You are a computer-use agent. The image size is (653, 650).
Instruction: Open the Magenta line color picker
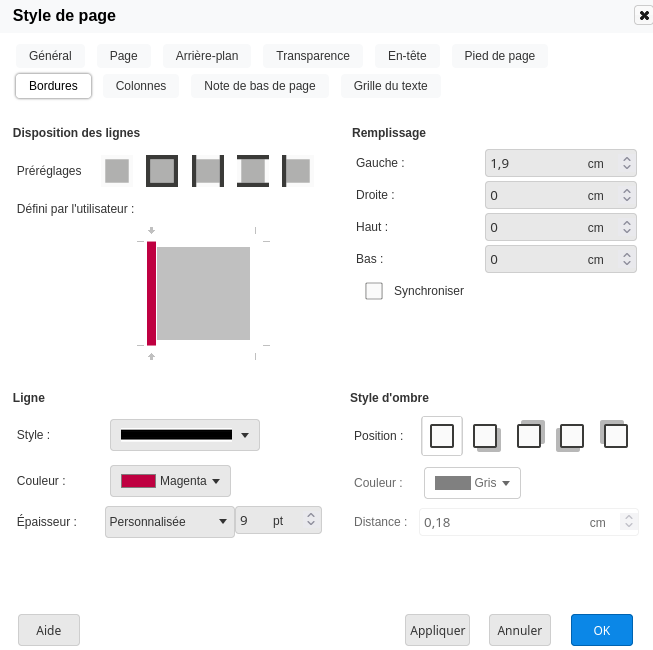[x=170, y=481]
